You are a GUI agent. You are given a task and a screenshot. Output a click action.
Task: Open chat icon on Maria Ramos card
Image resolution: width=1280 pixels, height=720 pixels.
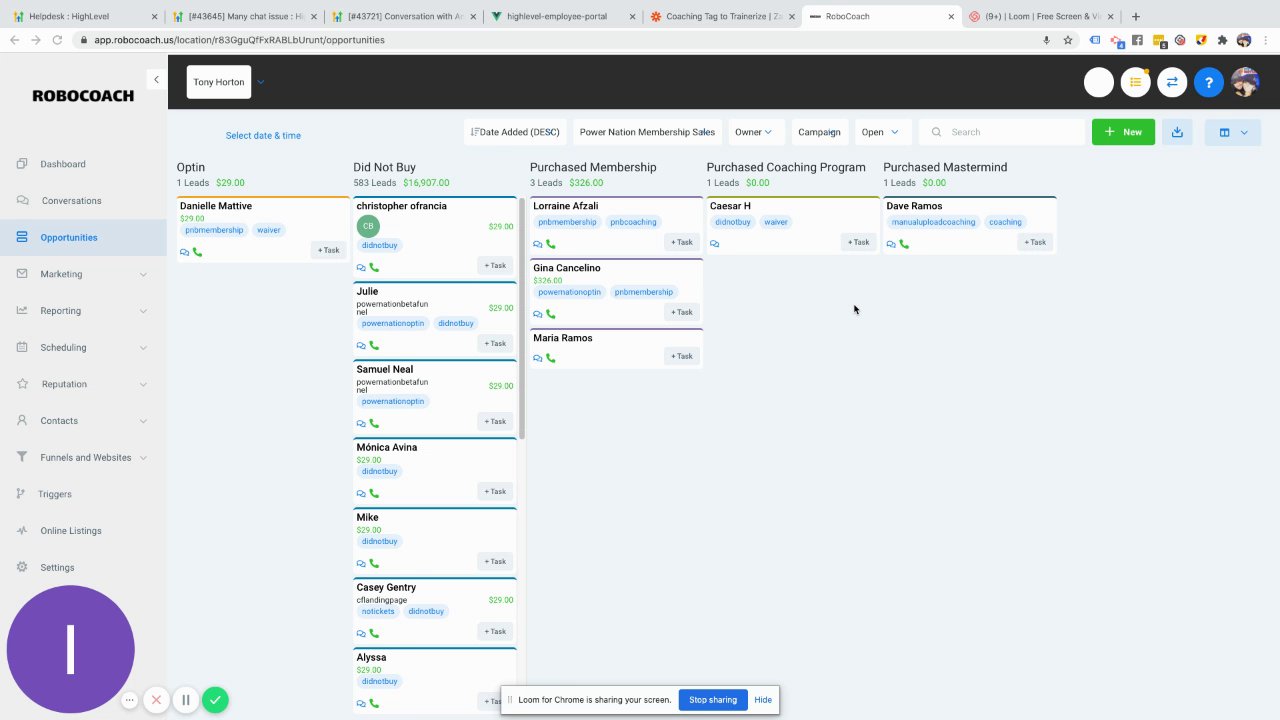(538, 358)
